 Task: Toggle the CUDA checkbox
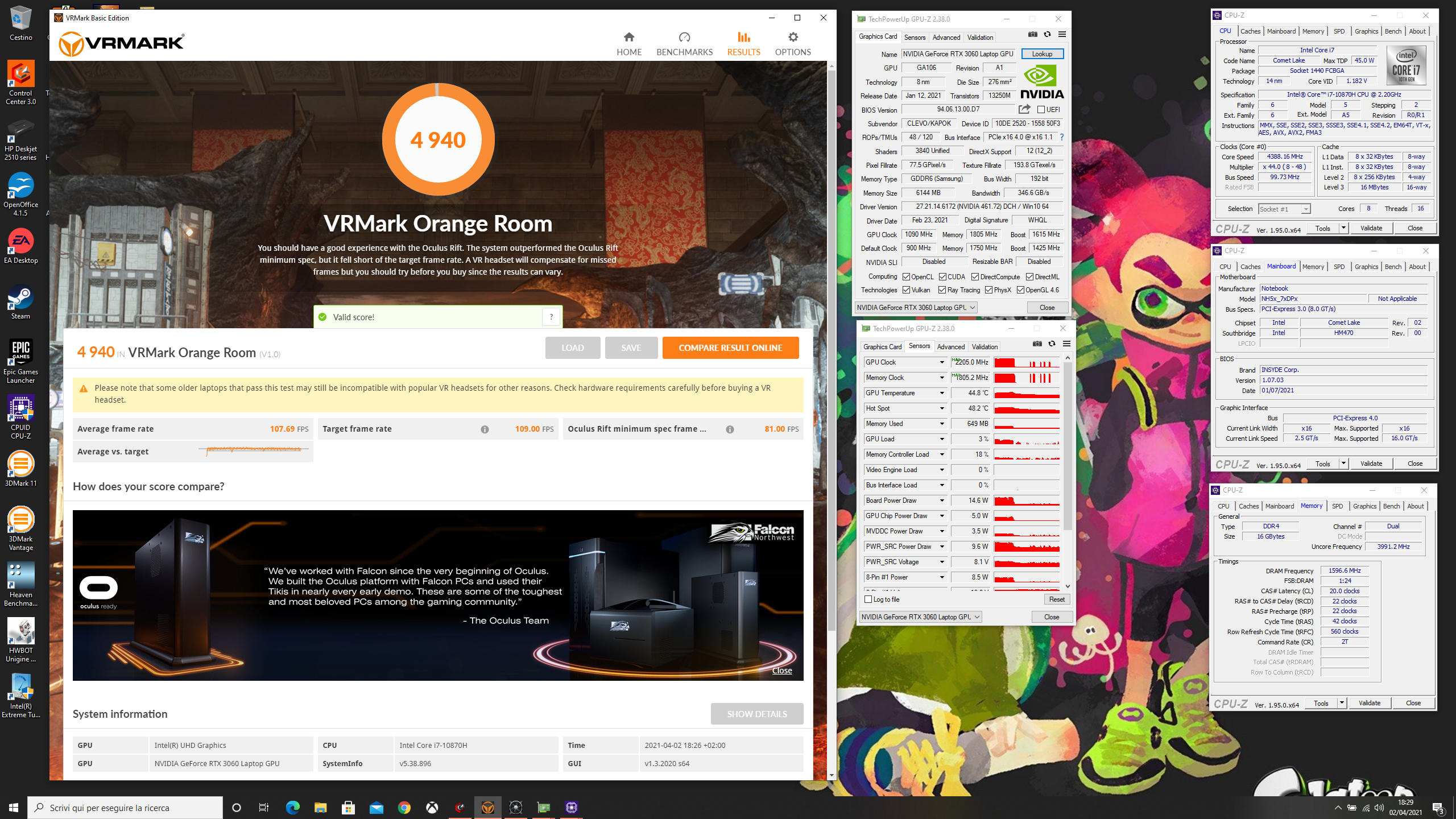pyautogui.click(x=942, y=277)
